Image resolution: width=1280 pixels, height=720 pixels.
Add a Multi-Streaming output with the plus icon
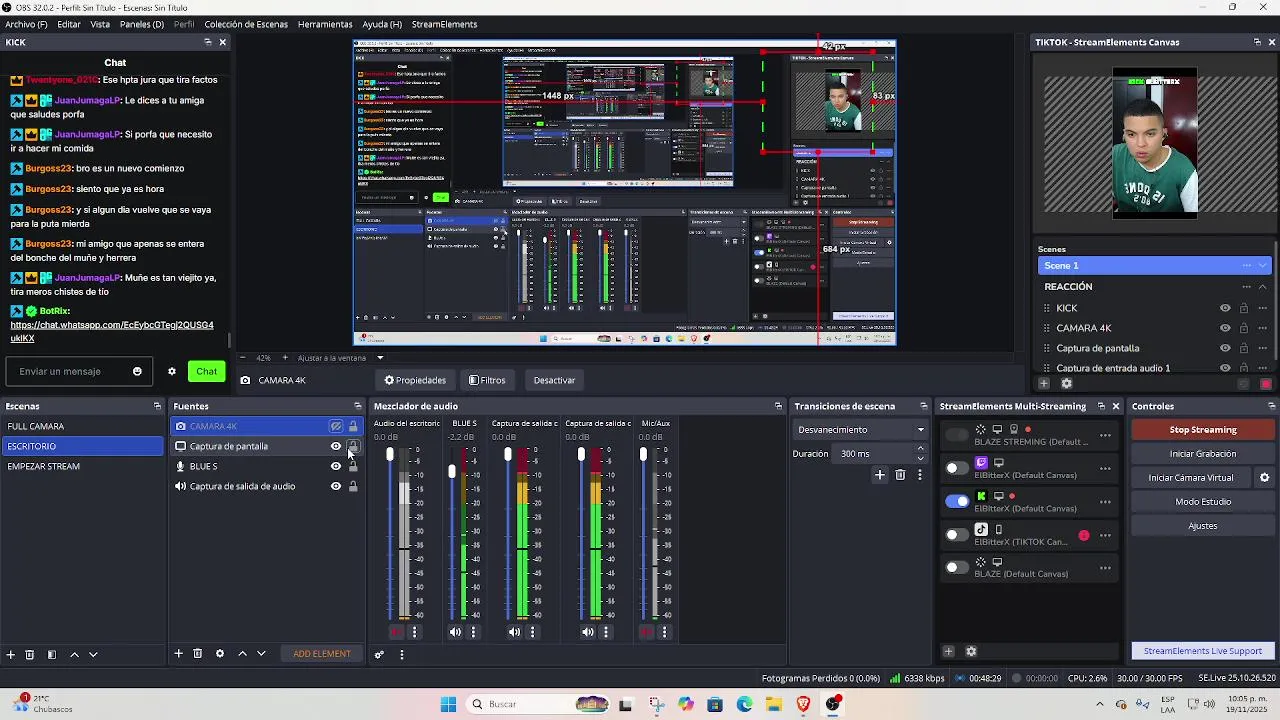coord(948,651)
